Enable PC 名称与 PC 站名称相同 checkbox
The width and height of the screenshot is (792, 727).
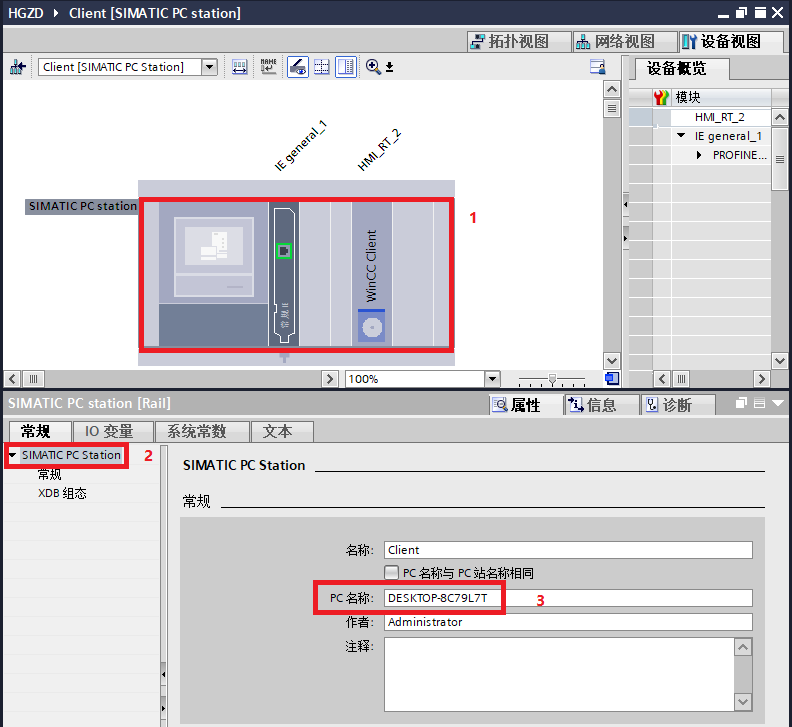pos(391,572)
